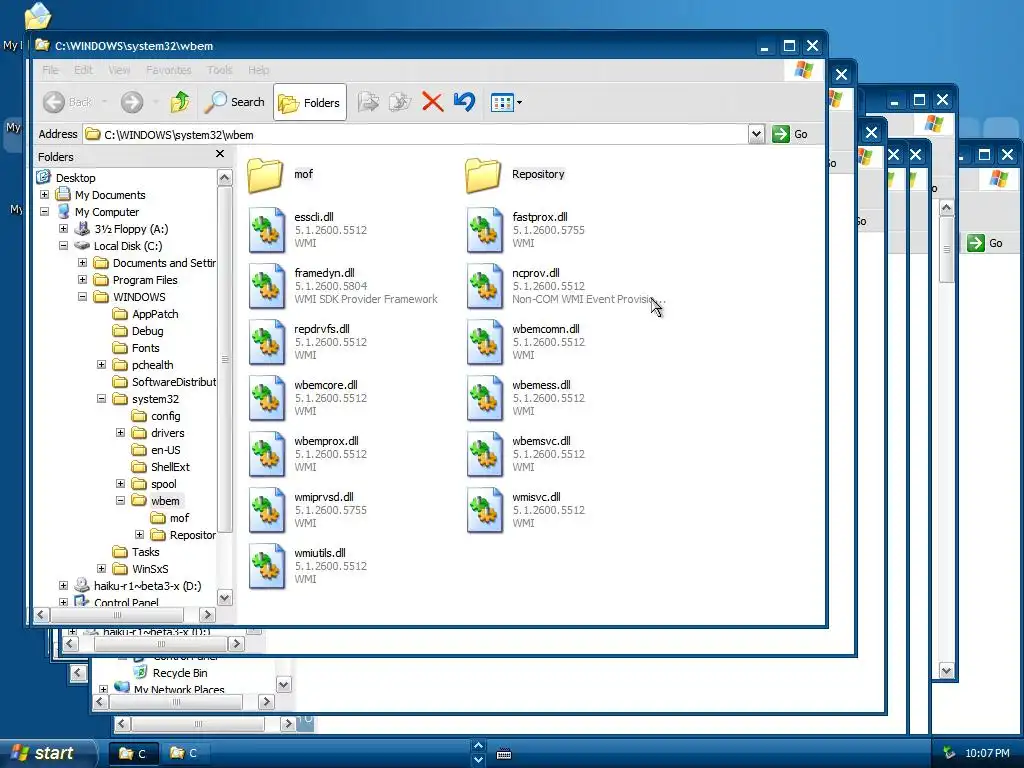Select the ncprov.dll file icon

[x=485, y=286]
